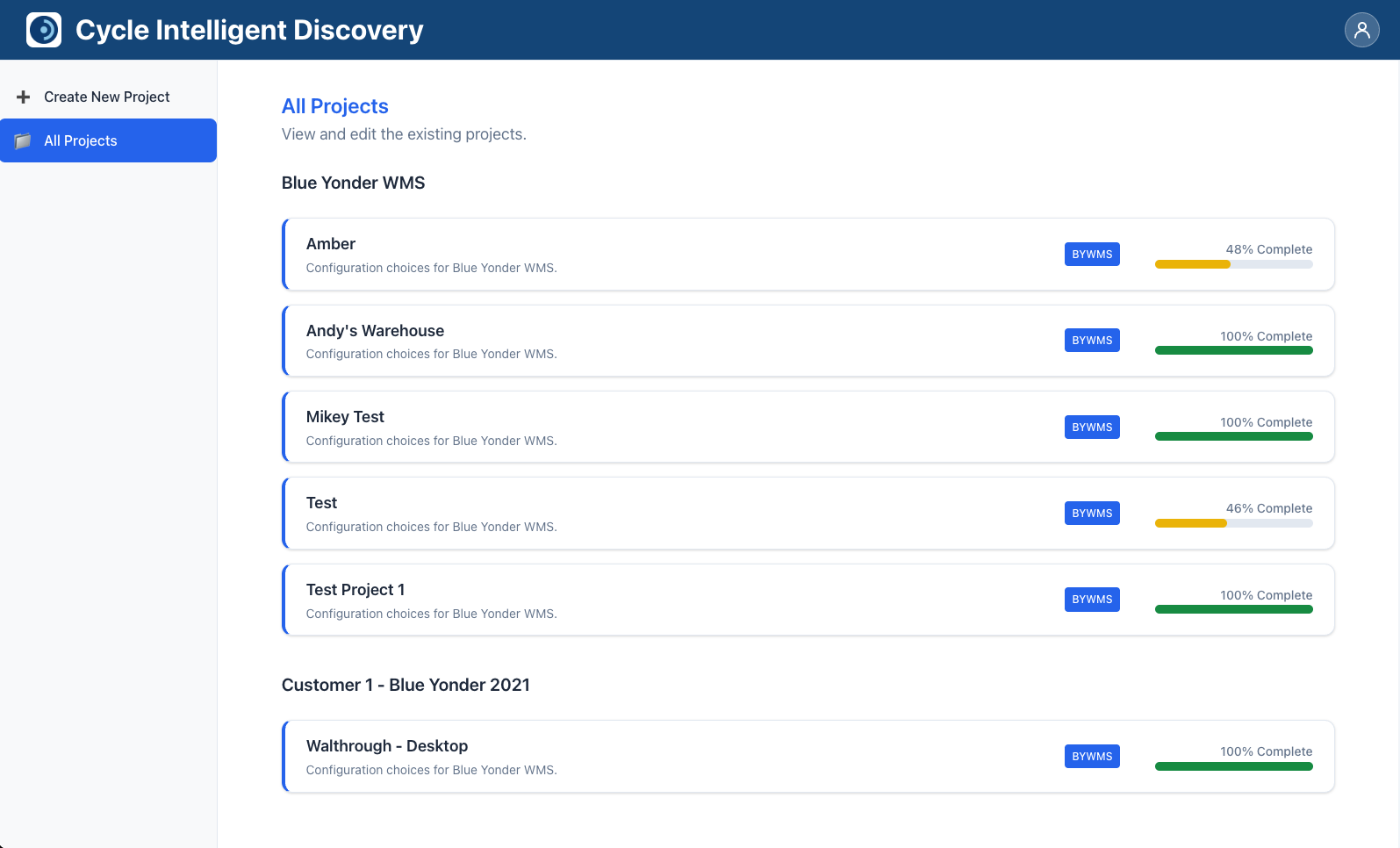Click the Cycle logo icon in header

(x=44, y=30)
